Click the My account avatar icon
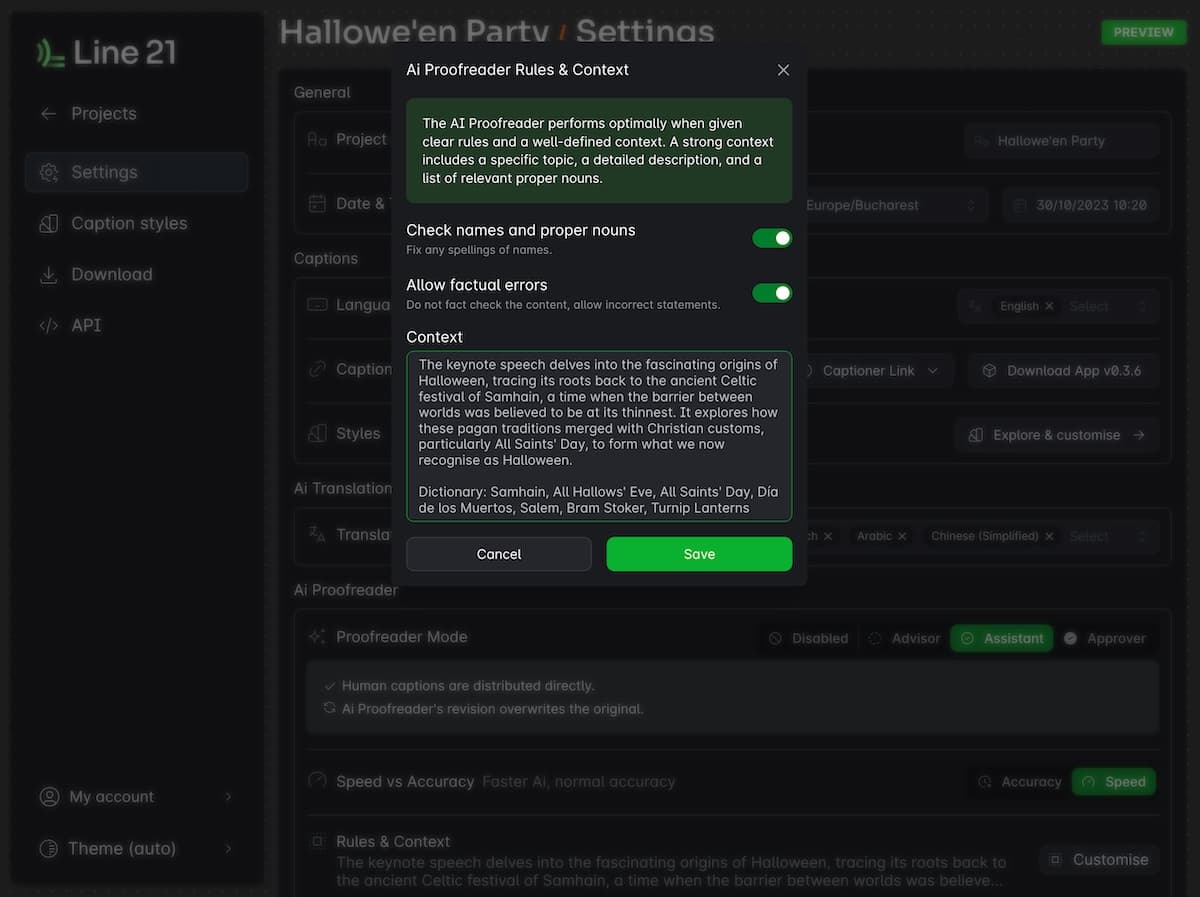1200x897 pixels. click(49, 797)
